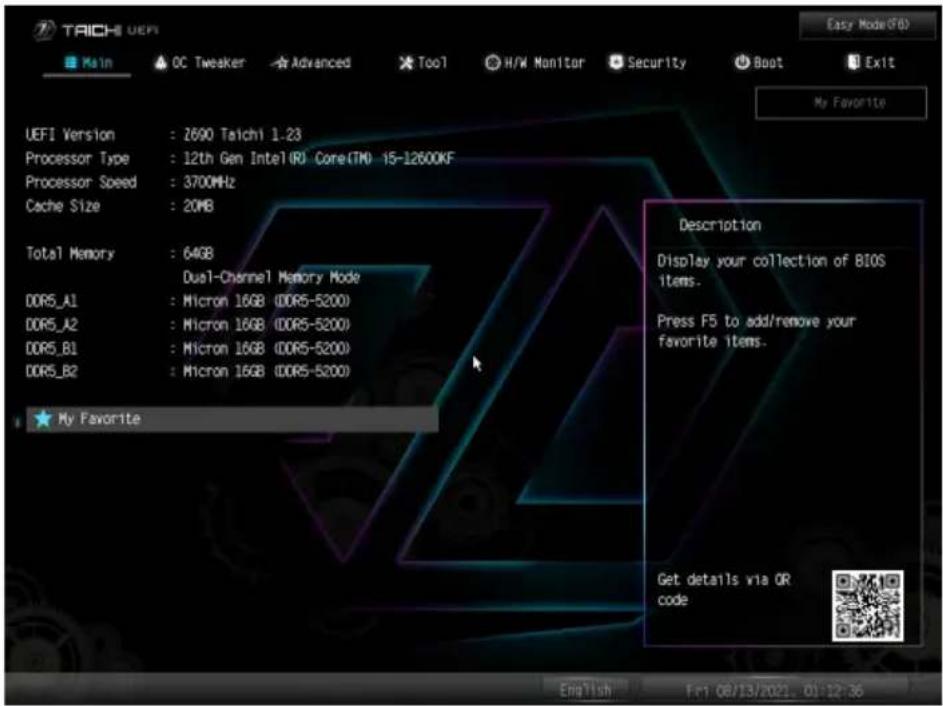Go to the H/W Monitor tab

click(x=535, y=63)
